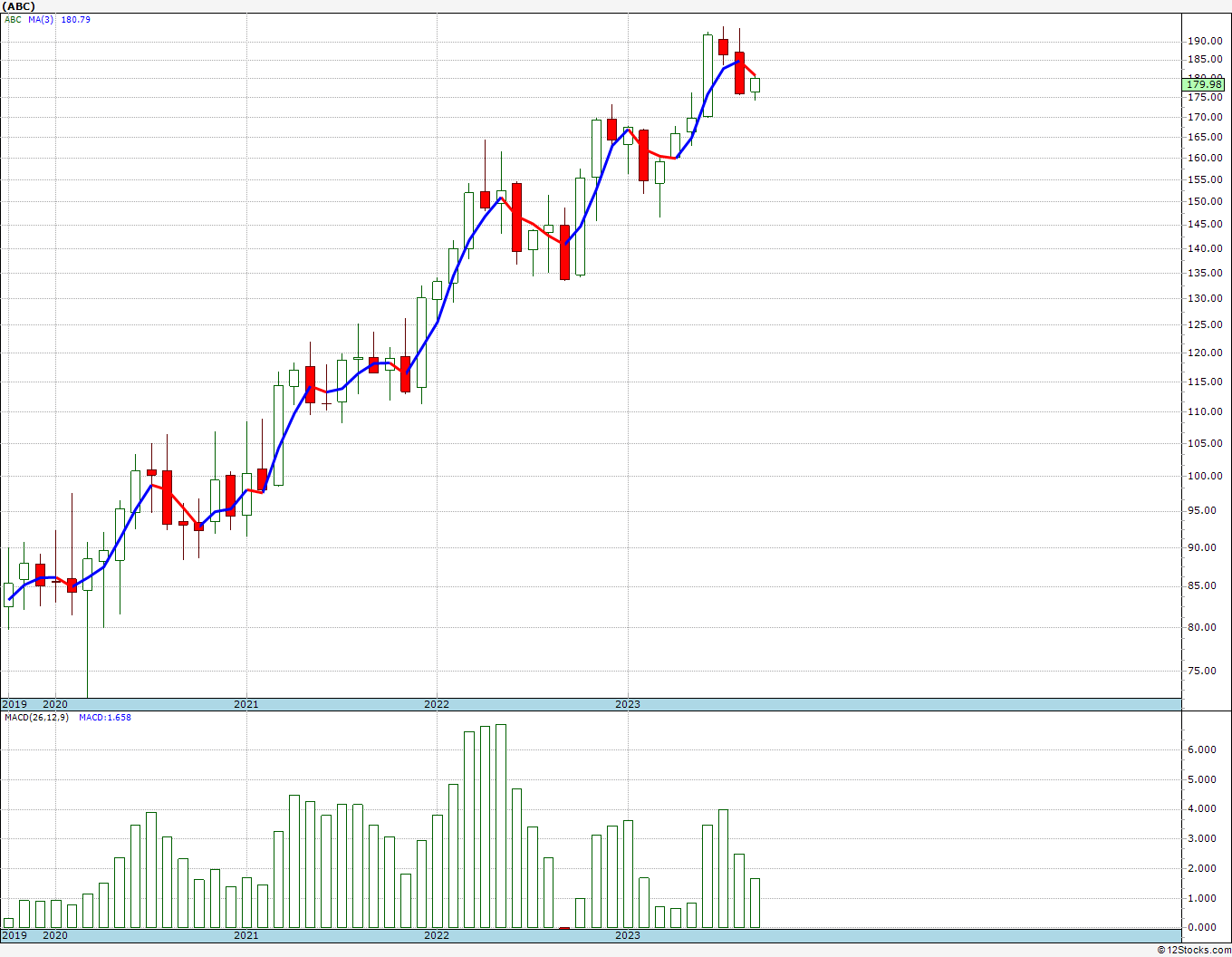This screenshot has width=1232, height=957.
Task: Click the 2021 marker on price chart axis
Action: point(245,704)
